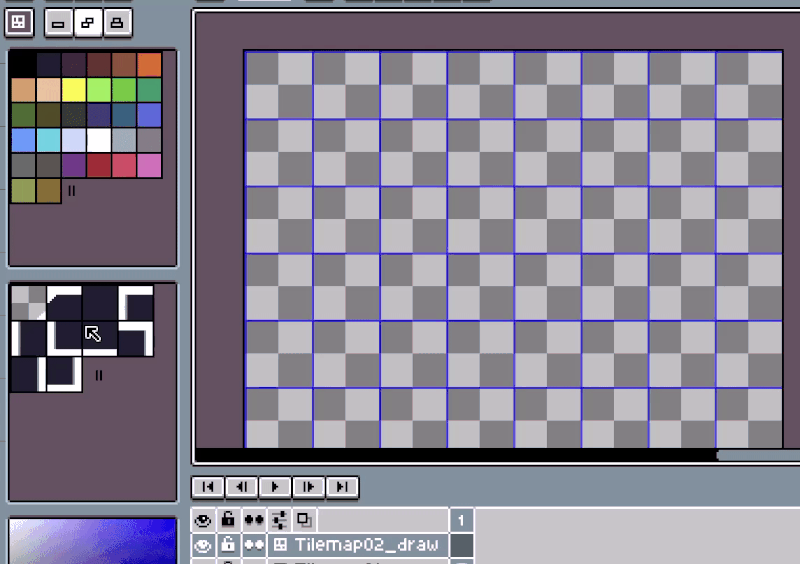The width and height of the screenshot is (800, 564).
Task: Toggle the lock for all layers in the header
Action: [x=229, y=520]
